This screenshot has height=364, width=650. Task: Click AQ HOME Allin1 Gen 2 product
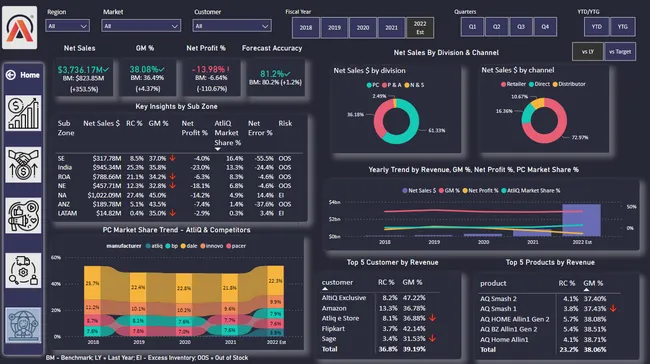tap(514, 319)
